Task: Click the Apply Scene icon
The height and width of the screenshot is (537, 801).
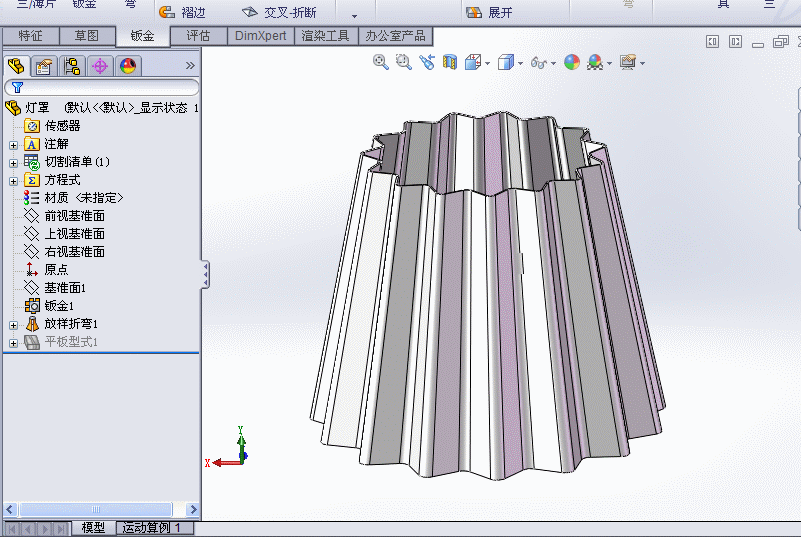Action: 595,62
